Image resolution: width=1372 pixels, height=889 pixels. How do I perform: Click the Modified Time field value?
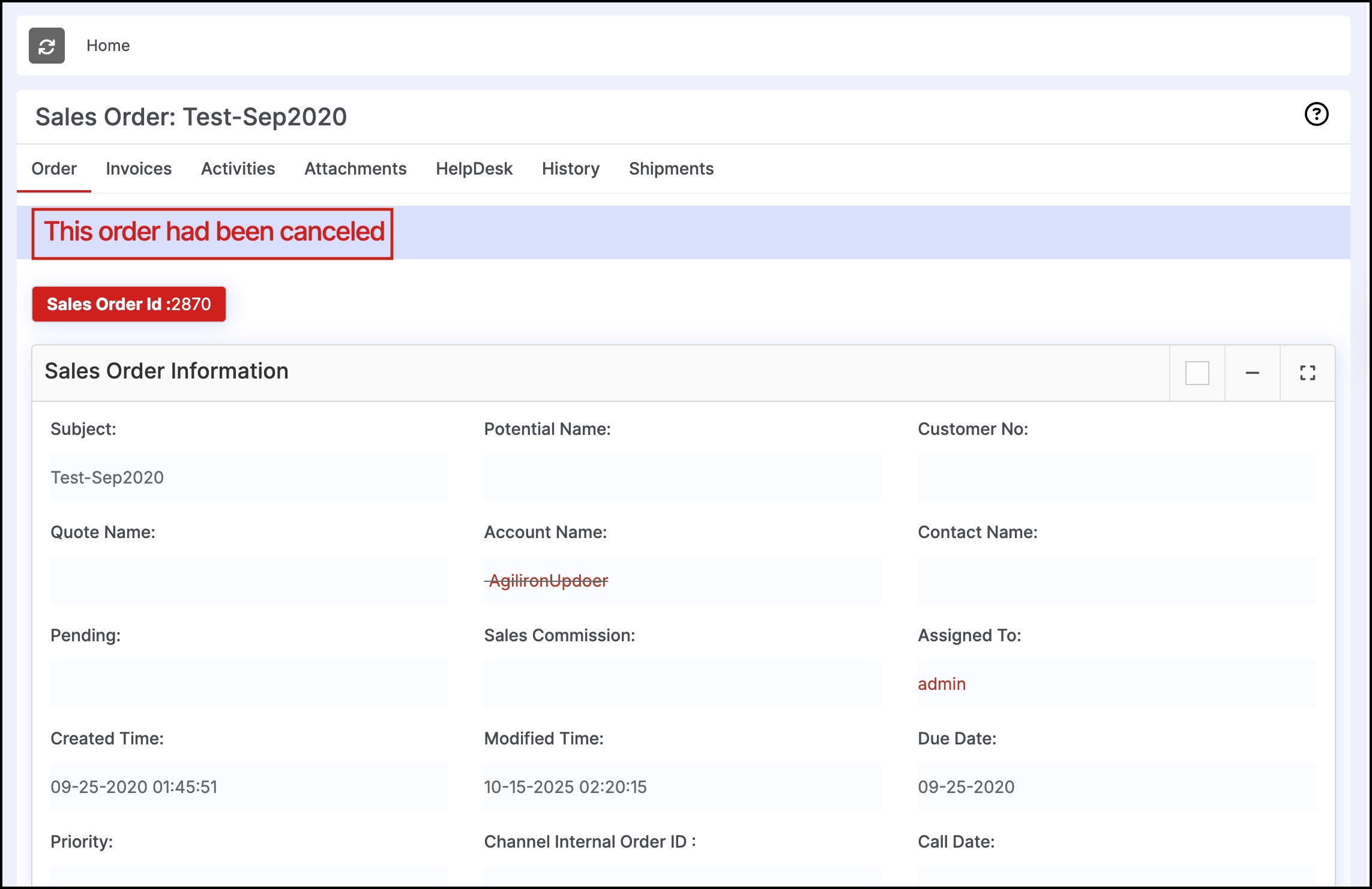pyautogui.click(x=565, y=787)
